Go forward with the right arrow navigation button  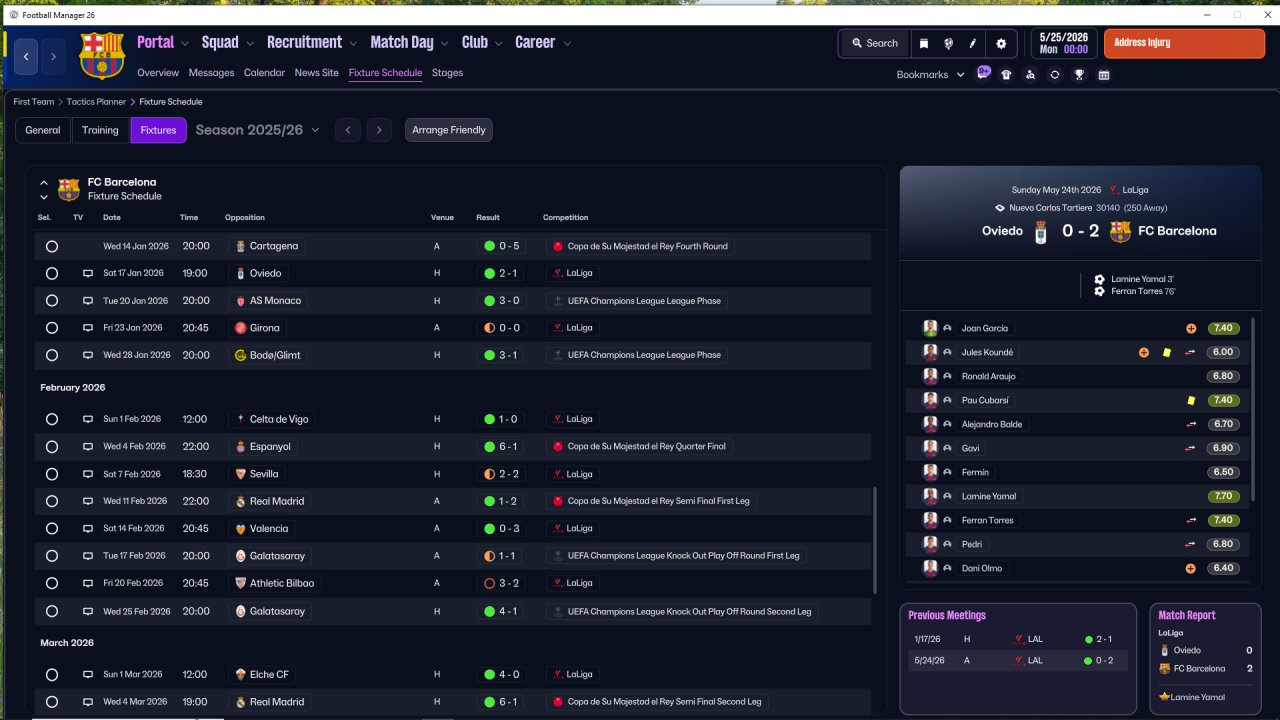(53, 57)
